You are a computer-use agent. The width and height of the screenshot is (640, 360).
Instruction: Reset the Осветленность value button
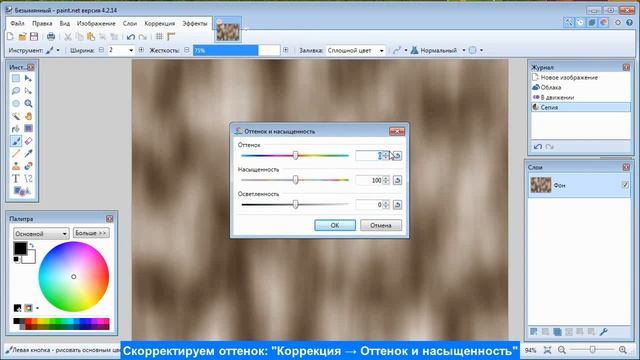(x=398, y=204)
